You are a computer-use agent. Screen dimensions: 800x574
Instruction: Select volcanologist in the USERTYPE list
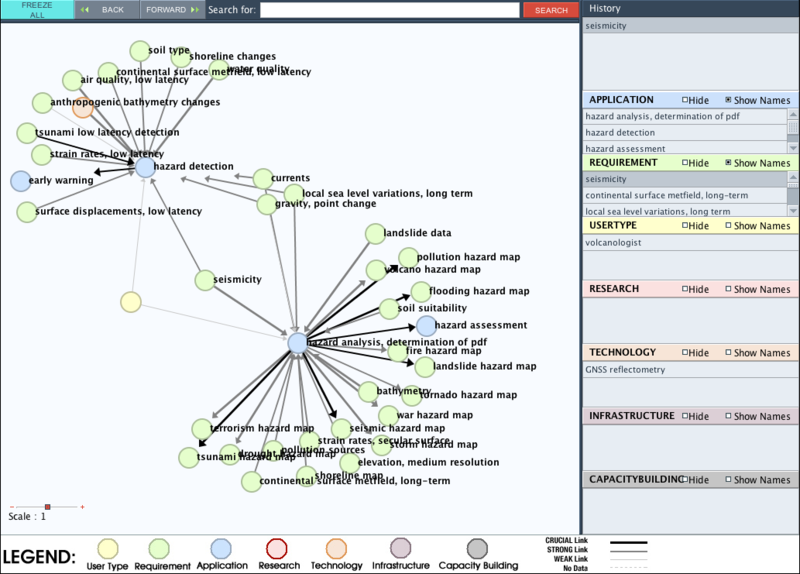click(615, 242)
